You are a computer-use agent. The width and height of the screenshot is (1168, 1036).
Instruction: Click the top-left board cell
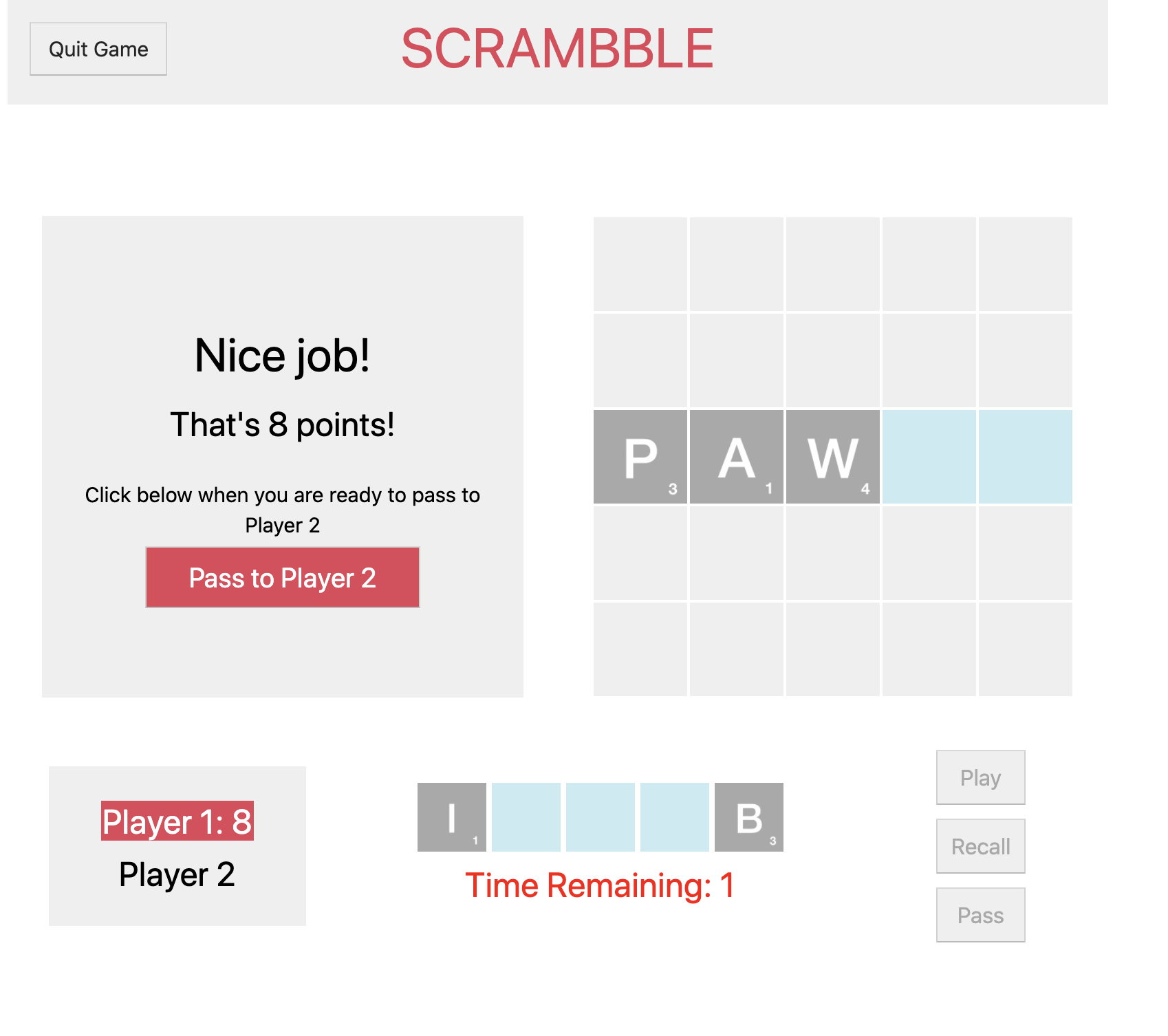640,264
